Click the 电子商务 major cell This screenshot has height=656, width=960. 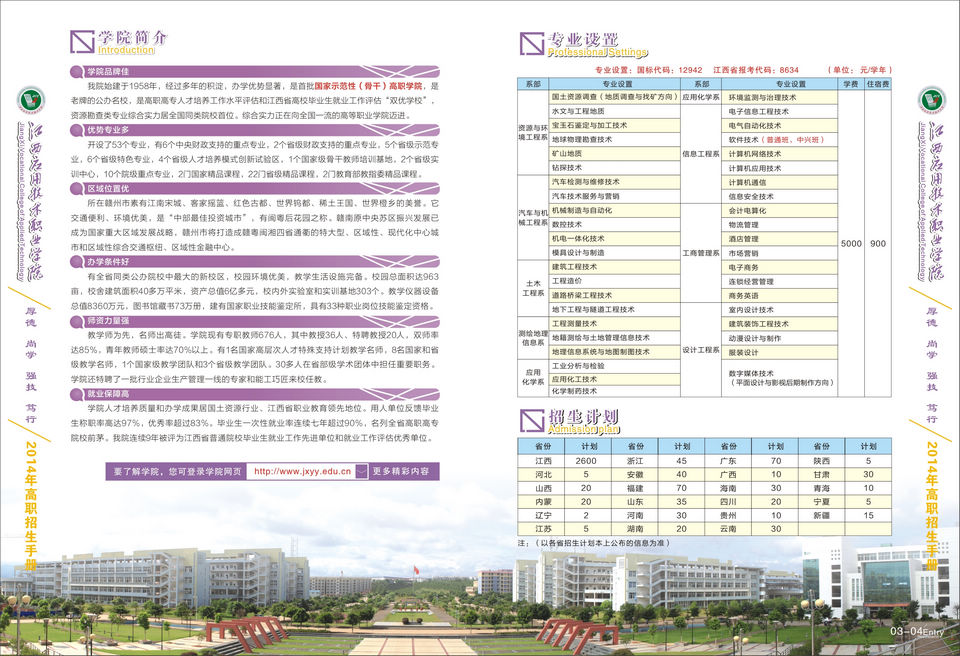(x=779, y=268)
